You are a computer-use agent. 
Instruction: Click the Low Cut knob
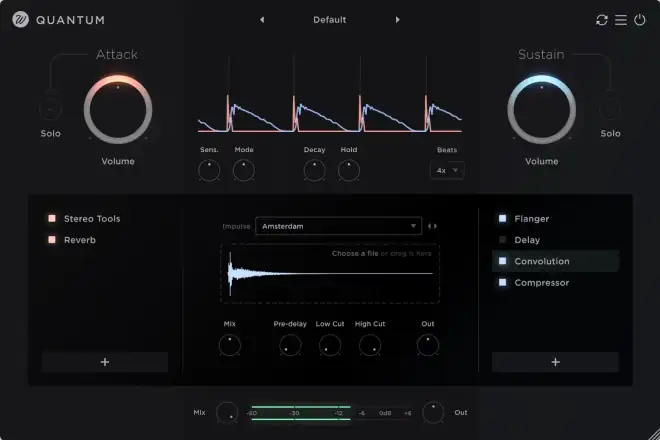pyautogui.click(x=330, y=345)
